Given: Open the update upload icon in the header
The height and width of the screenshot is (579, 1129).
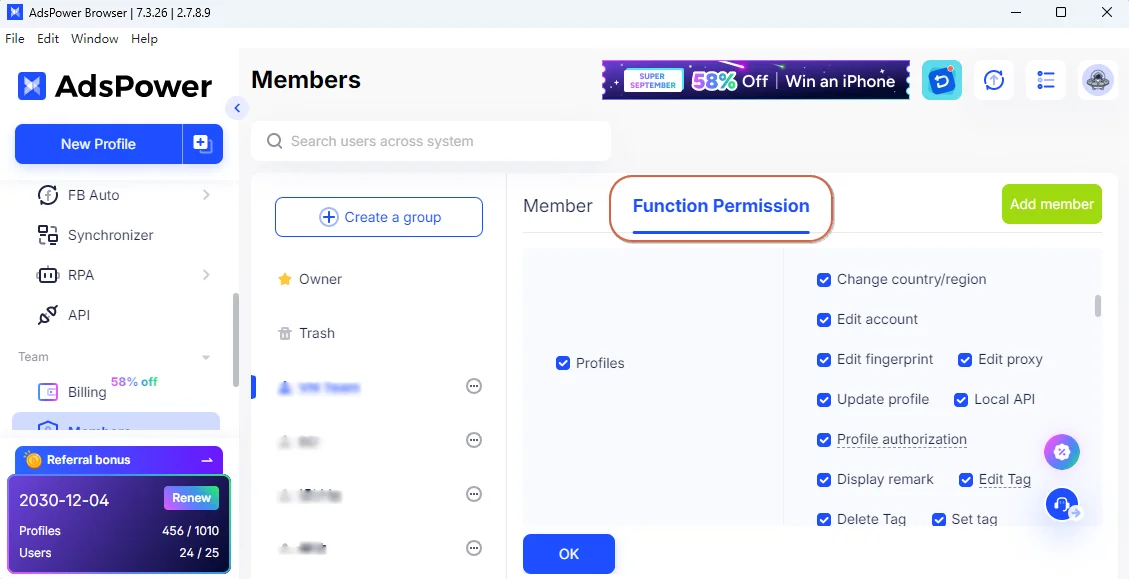Looking at the screenshot, I should 994,80.
